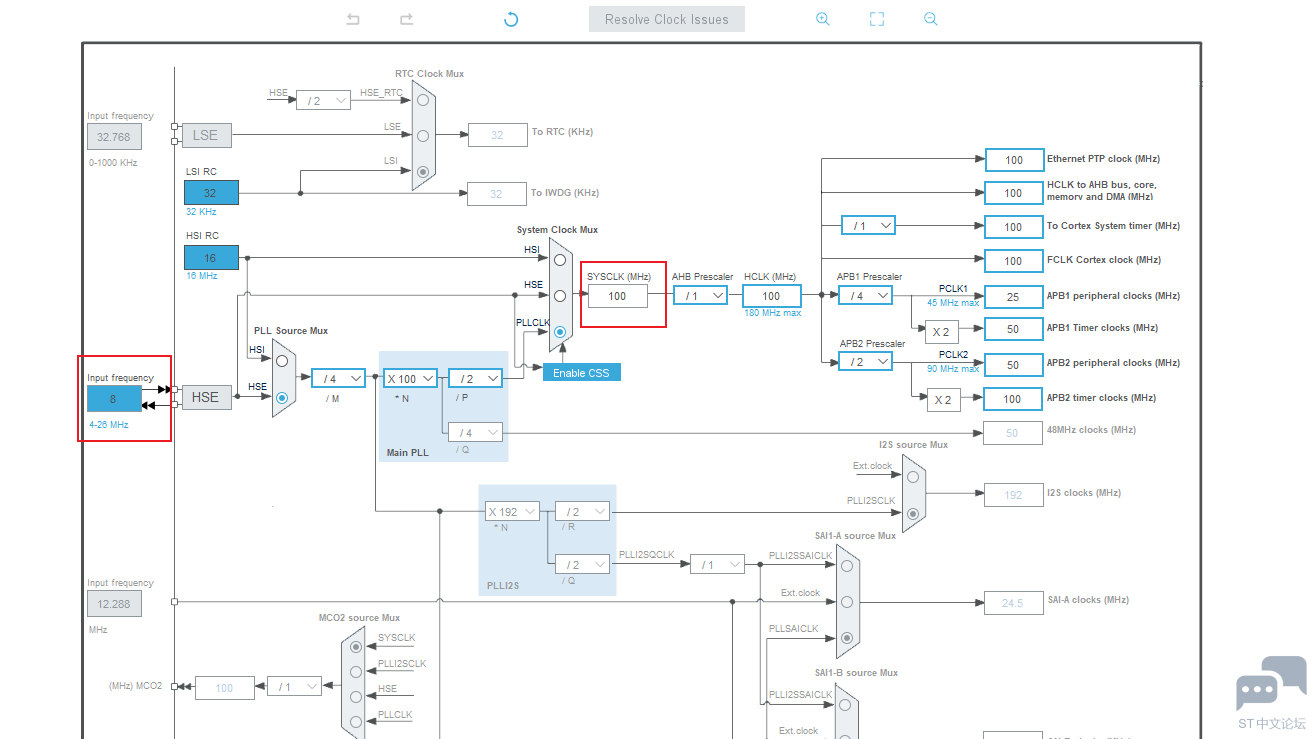This screenshot has height=739, width=1315.
Task: Zoom in on the clock diagram
Action: click(x=822, y=19)
